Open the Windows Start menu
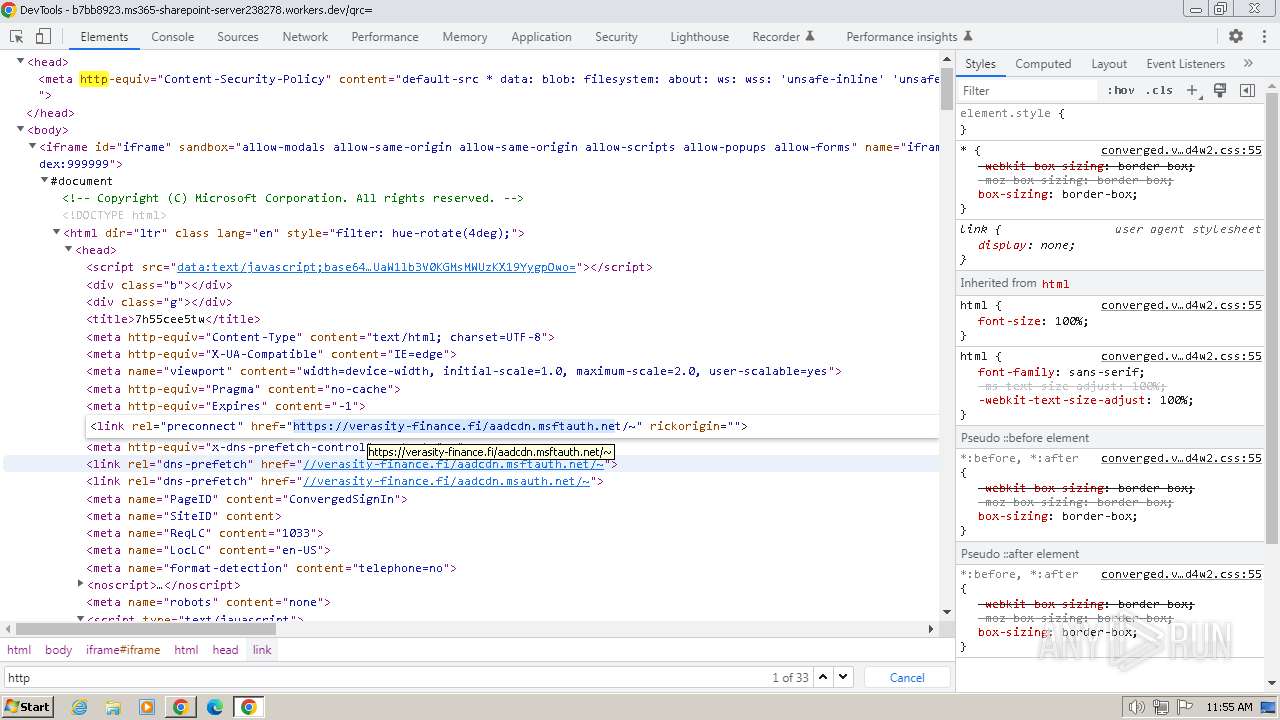Viewport: 1280px width, 720px height. (x=27, y=706)
